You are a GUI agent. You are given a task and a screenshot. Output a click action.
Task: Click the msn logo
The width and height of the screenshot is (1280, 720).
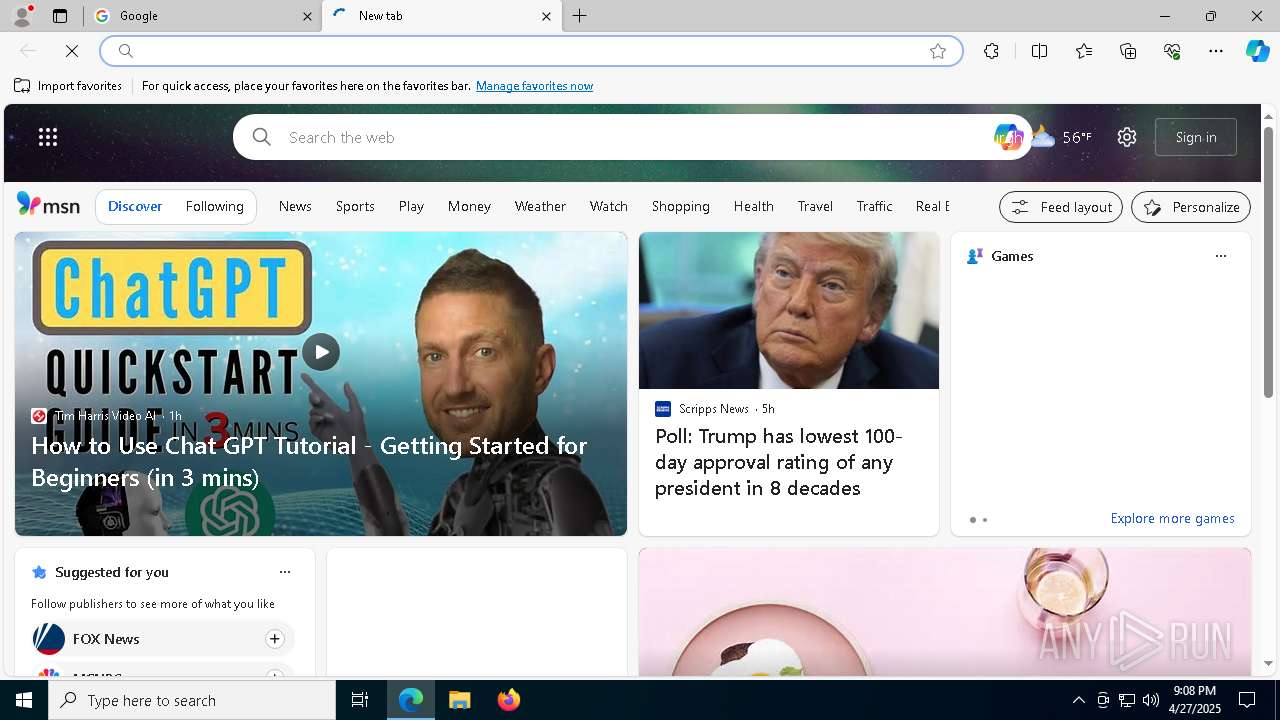pyautogui.click(x=48, y=205)
